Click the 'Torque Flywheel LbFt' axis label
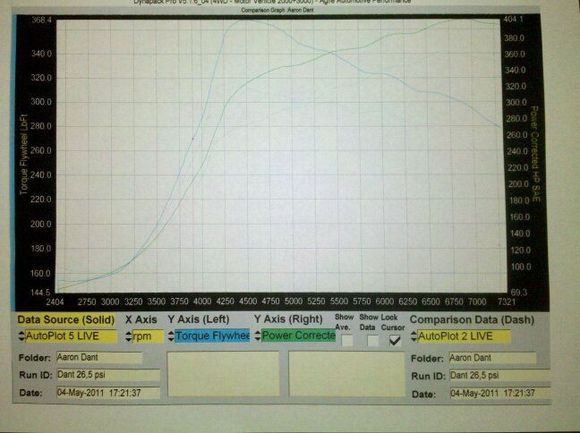Viewport: 580px width, 433px height. pyautogui.click(x=24, y=155)
